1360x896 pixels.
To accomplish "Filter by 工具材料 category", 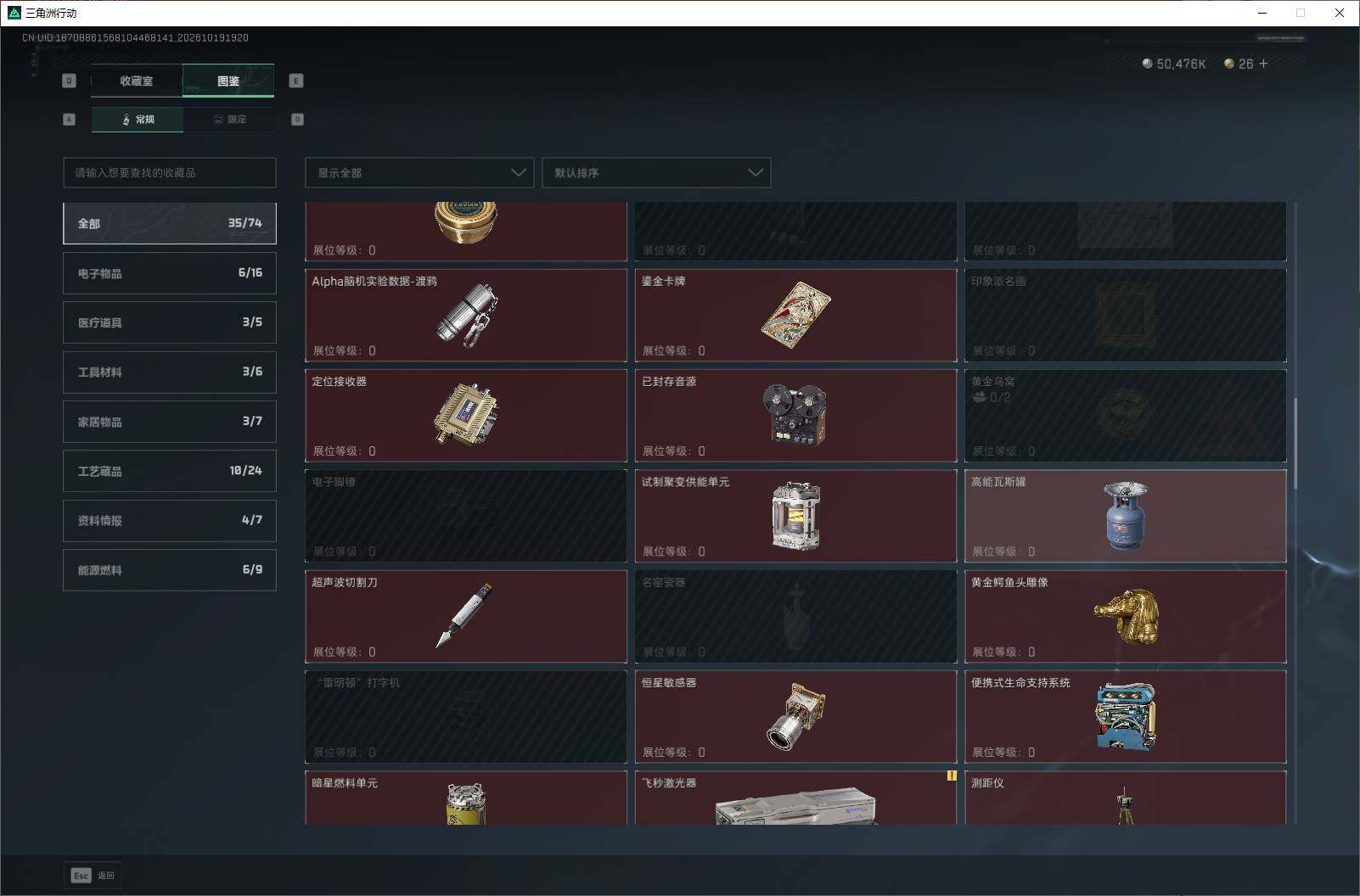I will pyautogui.click(x=170, y=372).
